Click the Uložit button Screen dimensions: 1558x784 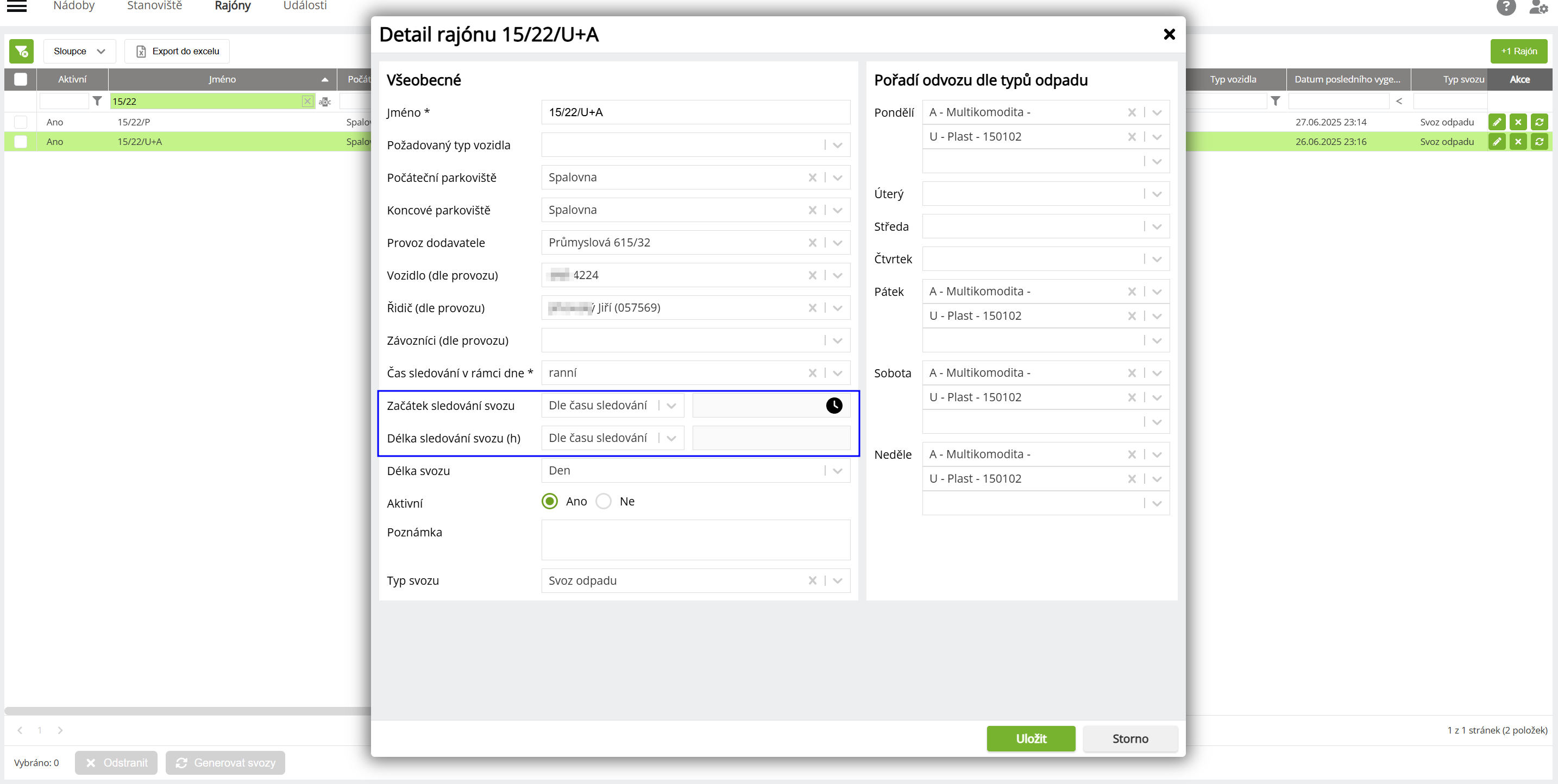click(1030, 738)
